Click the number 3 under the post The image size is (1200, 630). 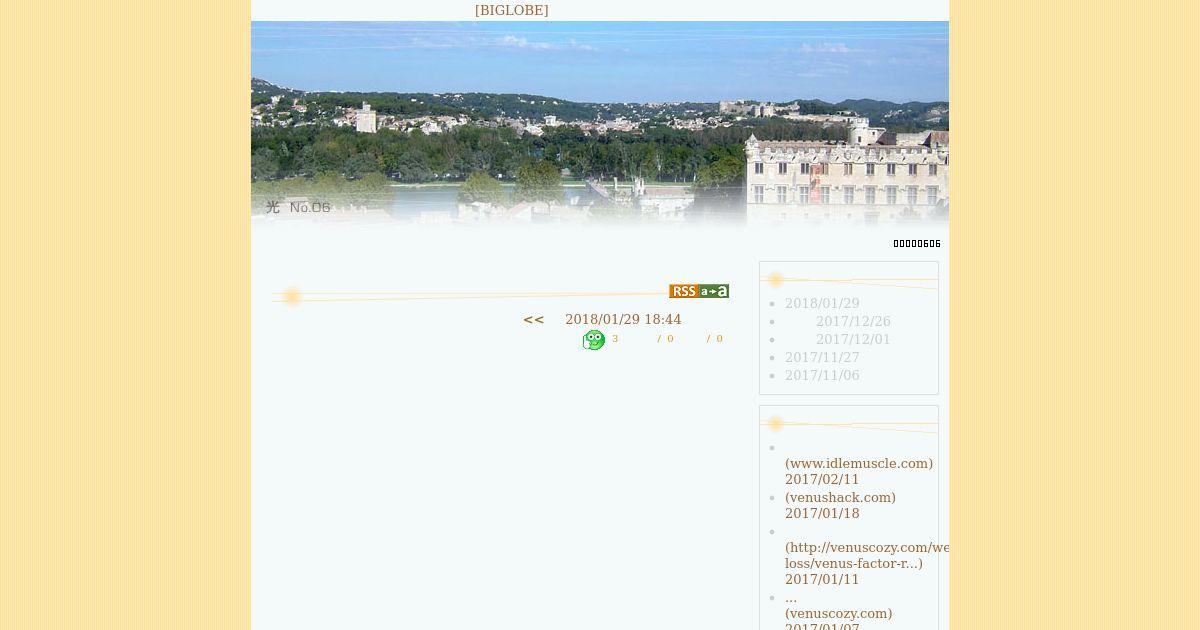615,339
